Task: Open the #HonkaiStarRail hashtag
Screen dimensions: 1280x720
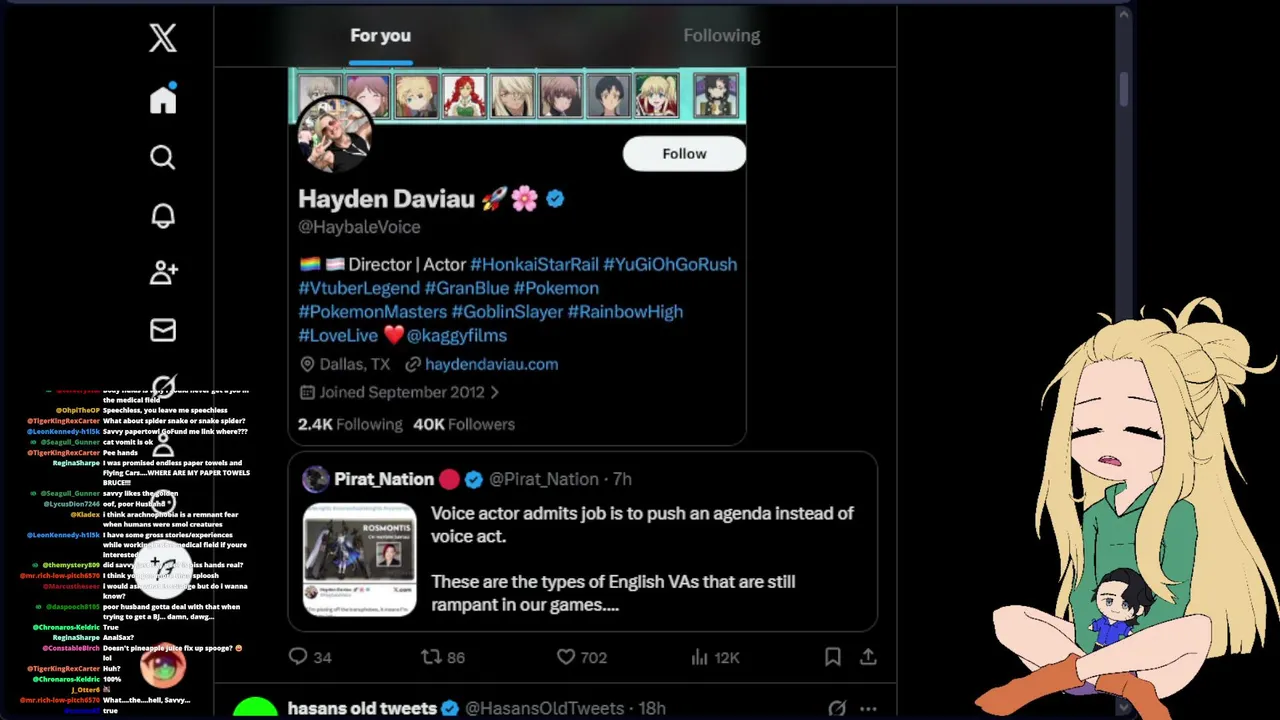Action: (x=534, y=264)
